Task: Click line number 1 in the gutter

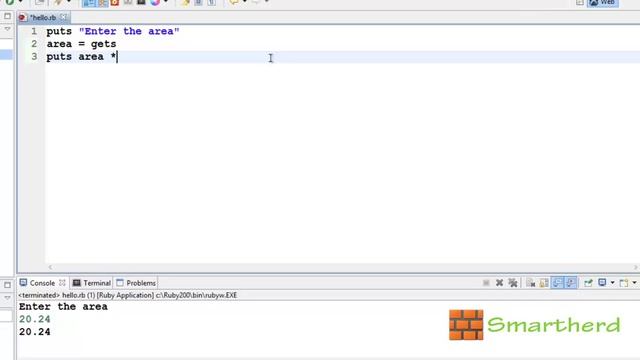Action: coord(34,31)
